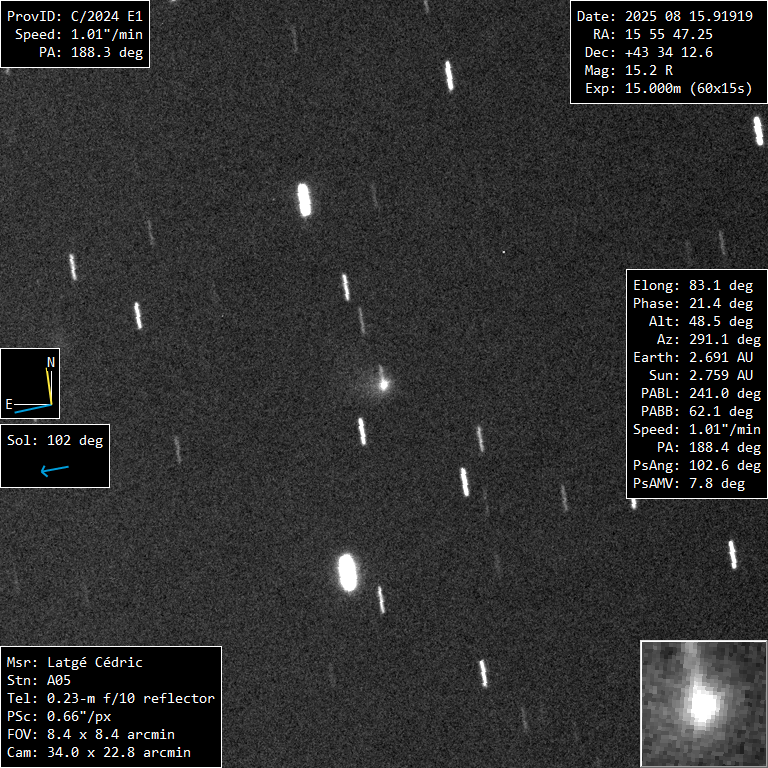Click the 'Phase: 21.4 deg' line
The height and width of the screenshot is (768, 768).
(x=693, y=304)
